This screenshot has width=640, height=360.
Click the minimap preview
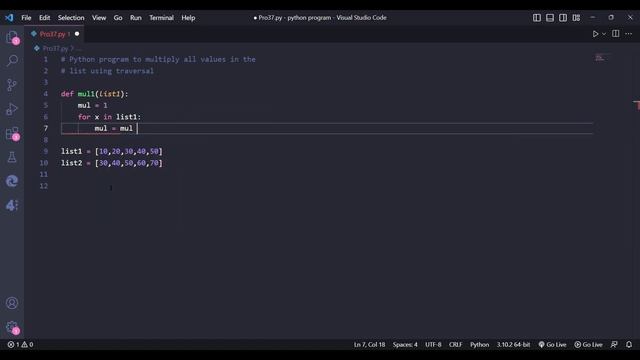pos(600,58)
